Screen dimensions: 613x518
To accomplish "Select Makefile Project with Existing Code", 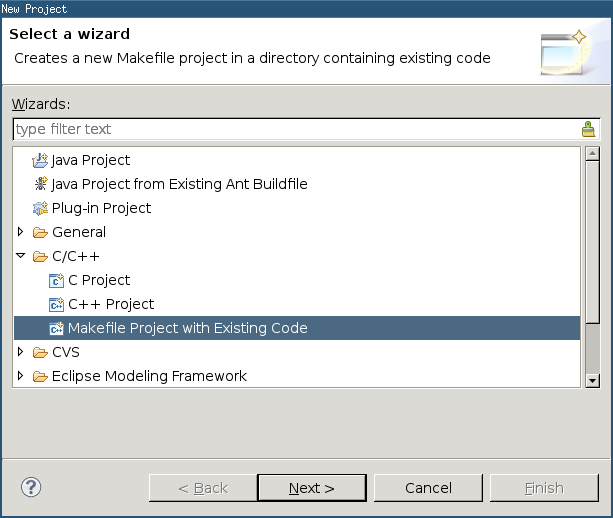I will pyautogui.click(x=297, y=328).
